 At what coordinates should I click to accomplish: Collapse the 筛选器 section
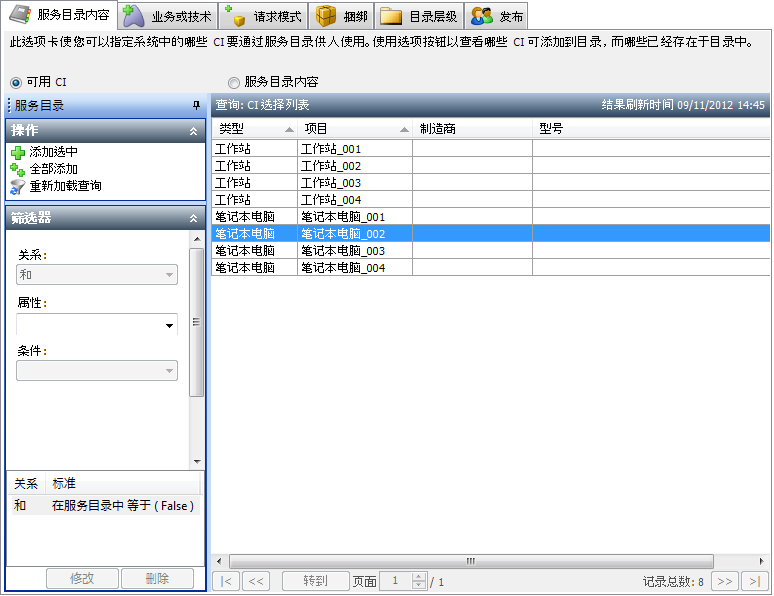[x=194, y=217]
